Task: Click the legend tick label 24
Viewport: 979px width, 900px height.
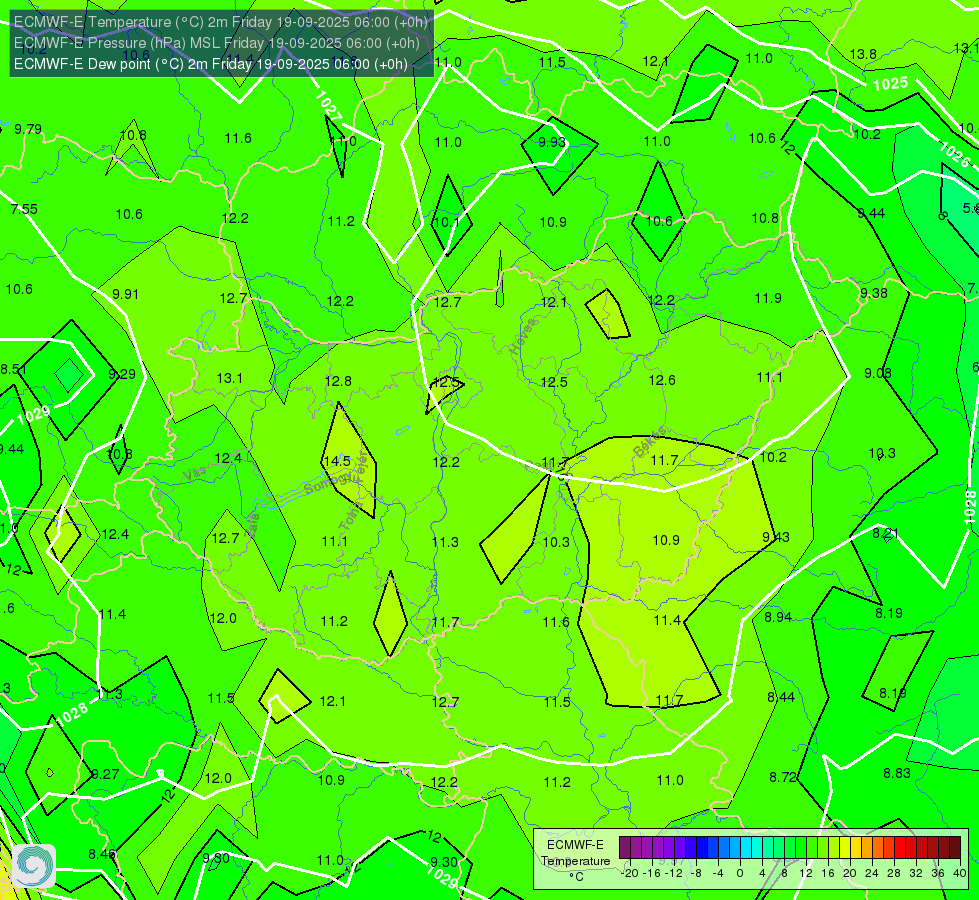Action: click(x=872, y=873)
